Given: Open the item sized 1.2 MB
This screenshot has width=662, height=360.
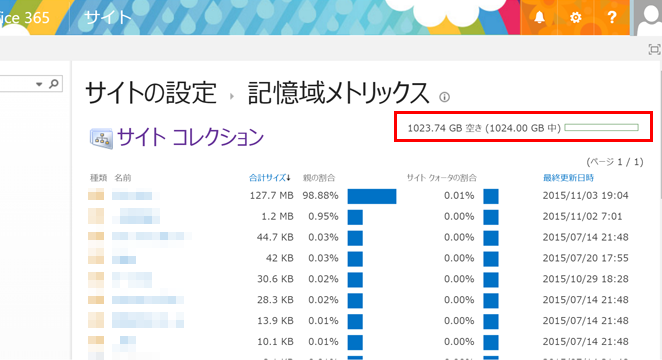Looking at the screenshot, I should pos(136,216).
